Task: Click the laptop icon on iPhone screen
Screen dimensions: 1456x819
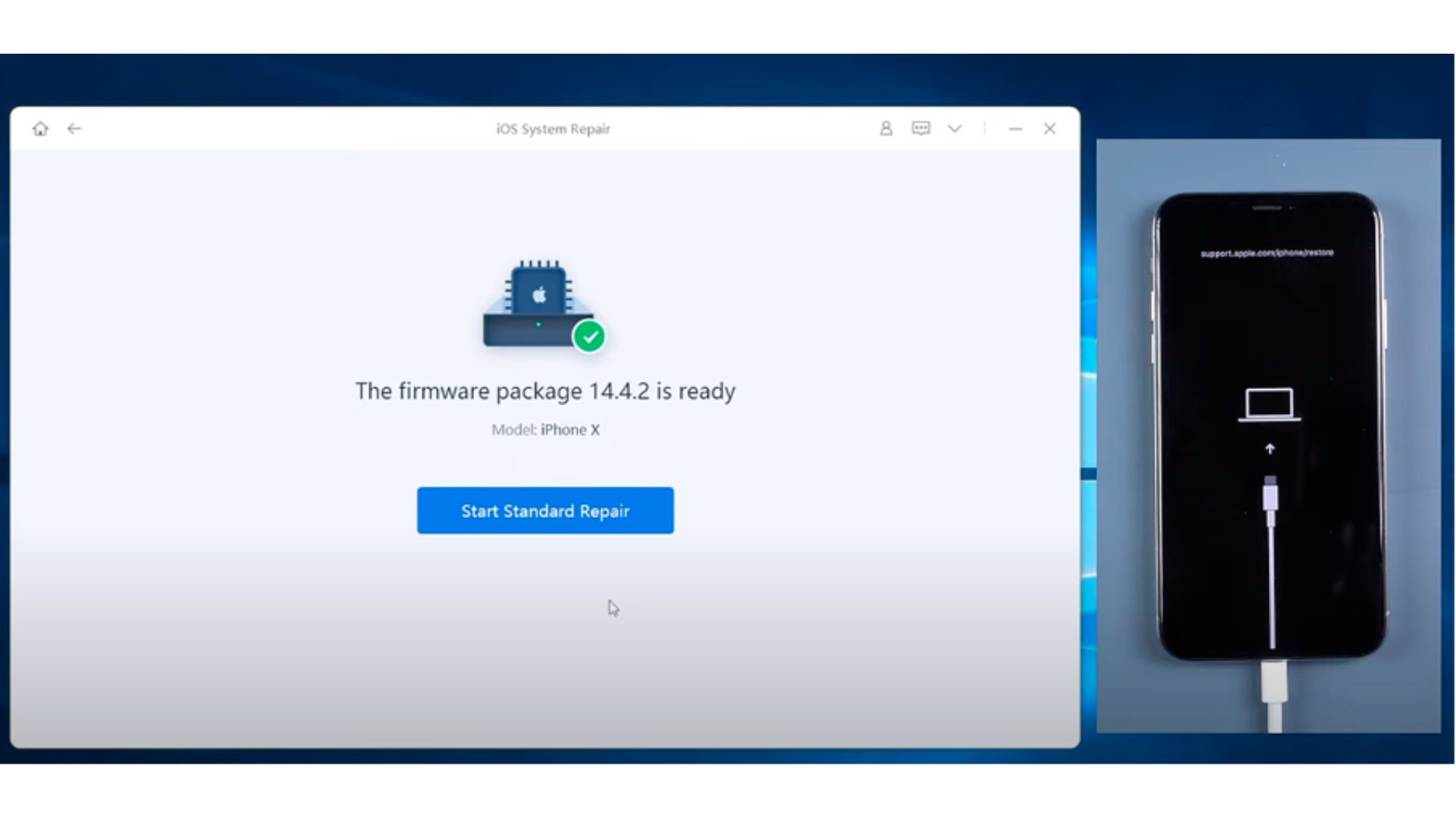Action: [x=1269, y=405]
